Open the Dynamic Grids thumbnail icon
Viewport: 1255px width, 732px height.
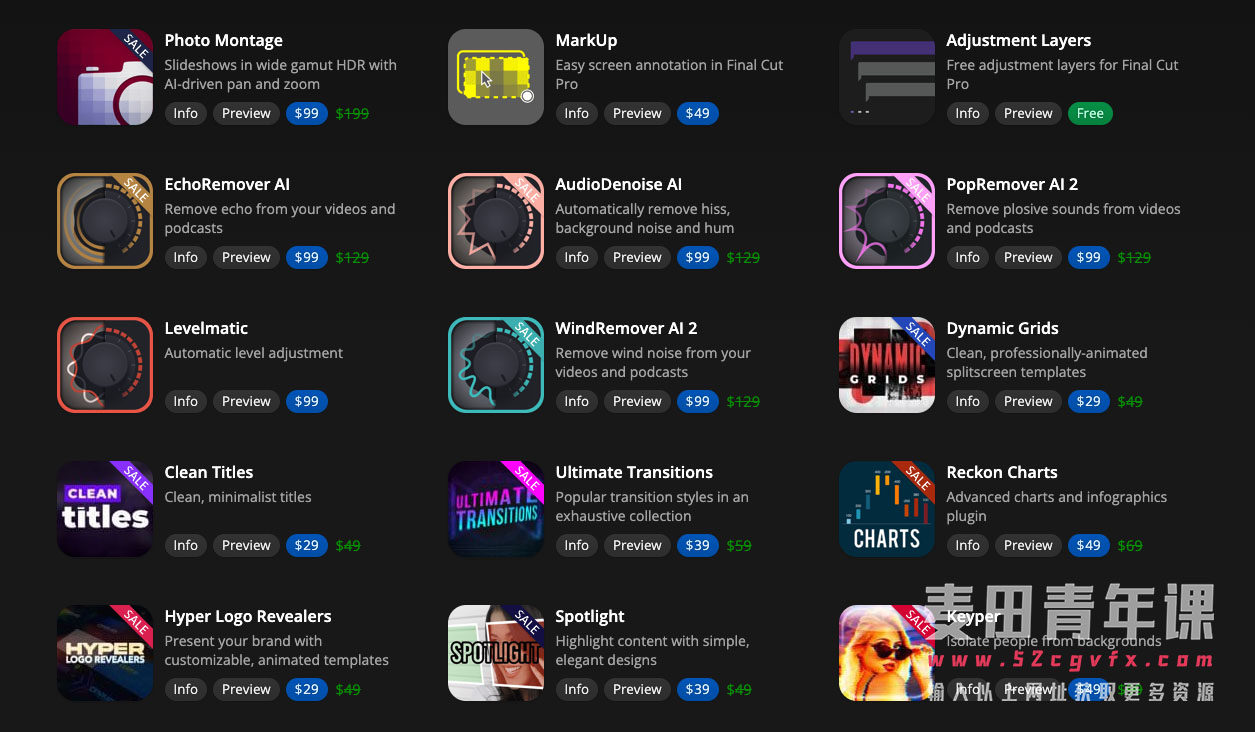(887, 365)
